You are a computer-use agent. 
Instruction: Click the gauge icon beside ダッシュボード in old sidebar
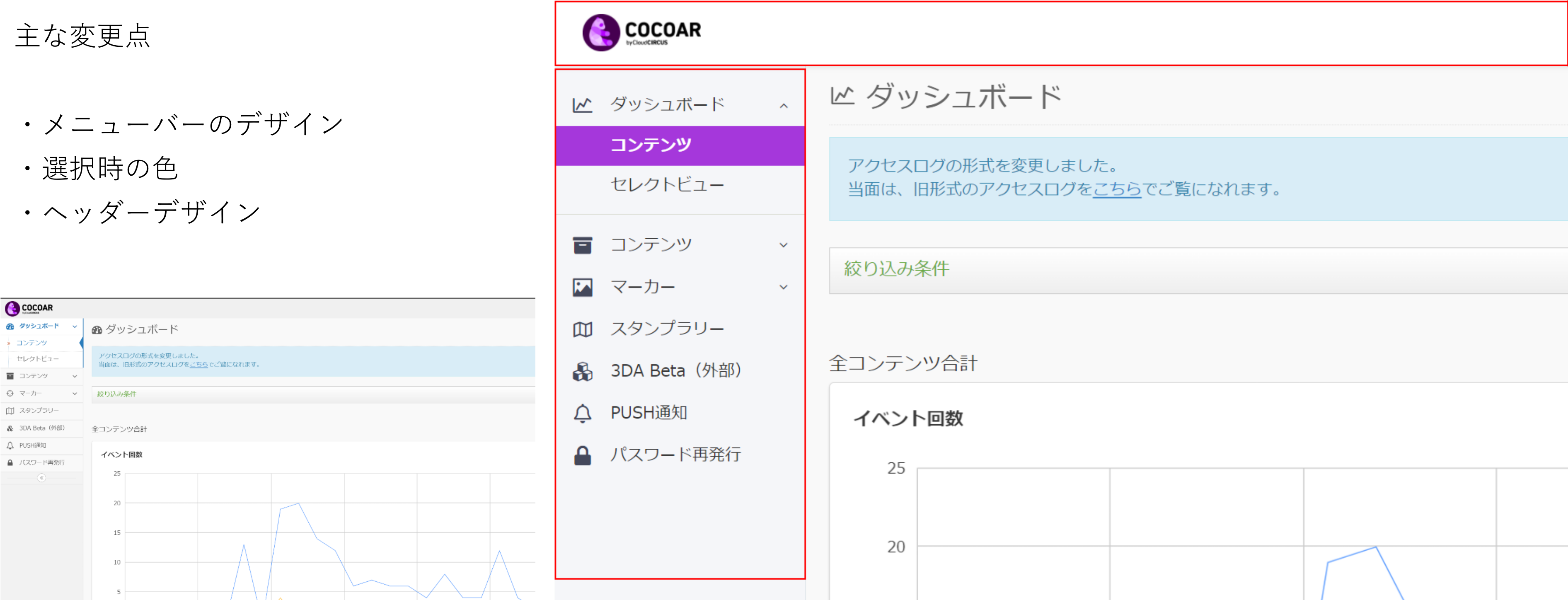(x=10, y=327)
